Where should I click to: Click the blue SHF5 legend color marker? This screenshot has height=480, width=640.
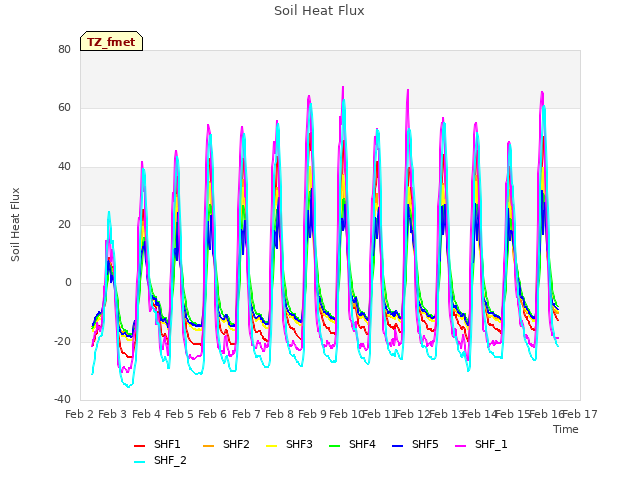(398, 446)
